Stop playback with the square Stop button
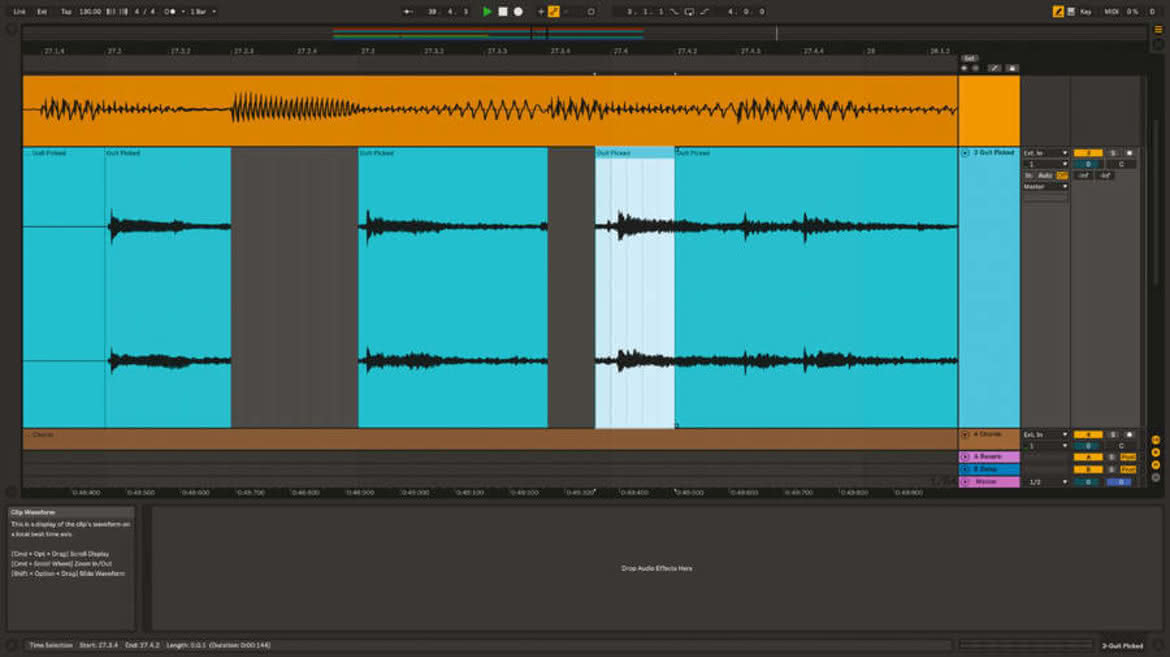Screen dimensions: 1170x657 tap(503, 11)
